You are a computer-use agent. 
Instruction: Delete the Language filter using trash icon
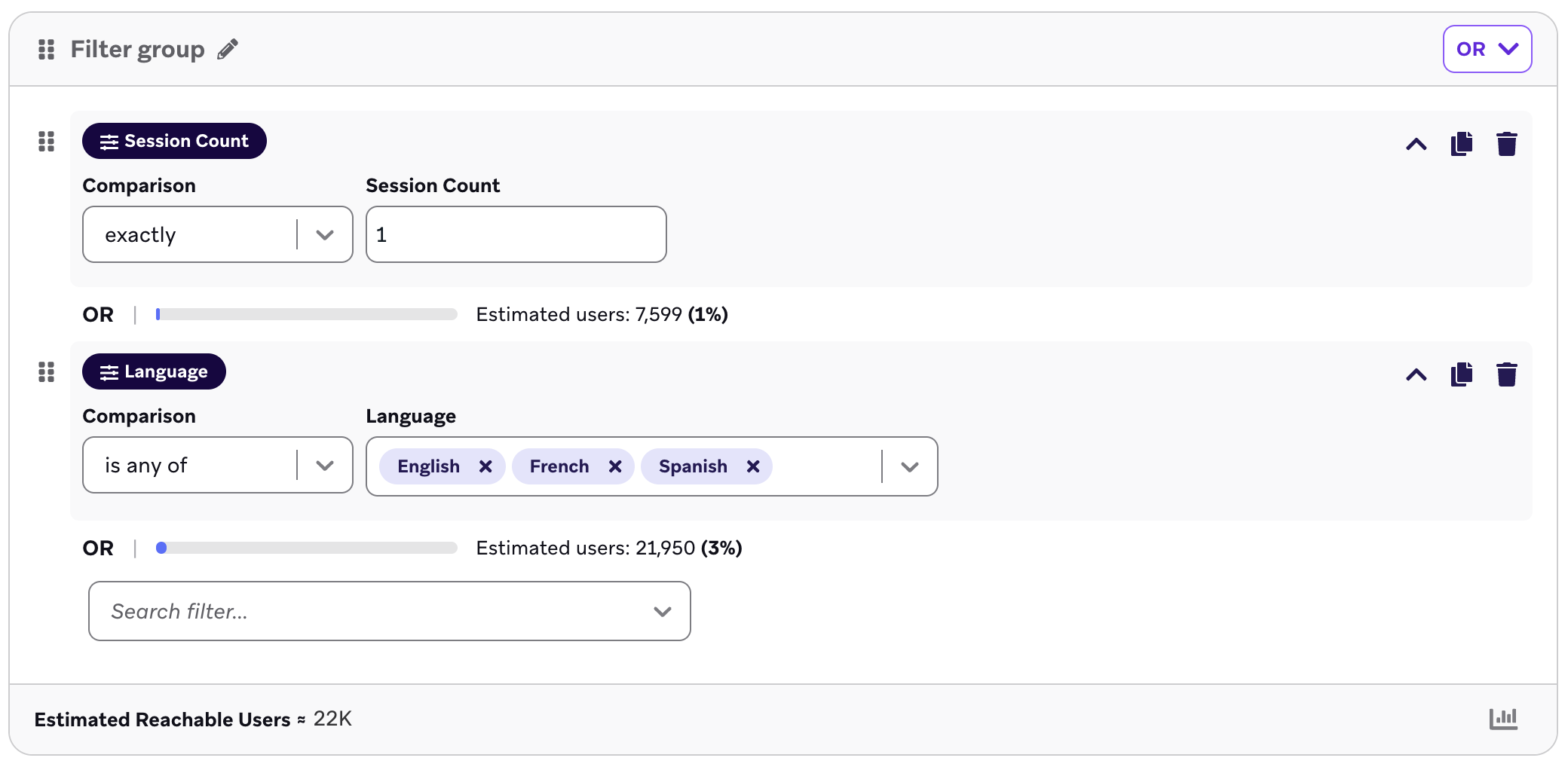point(1506,374)
